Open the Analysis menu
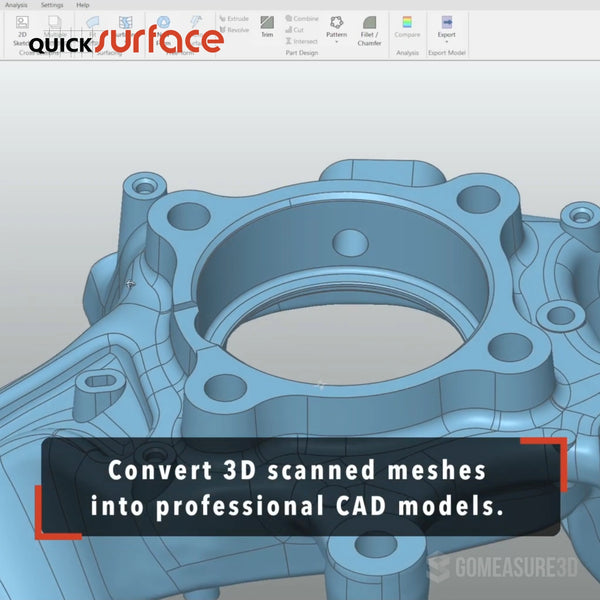The width and height of the screenshot is (600, 600). (16, 5)
